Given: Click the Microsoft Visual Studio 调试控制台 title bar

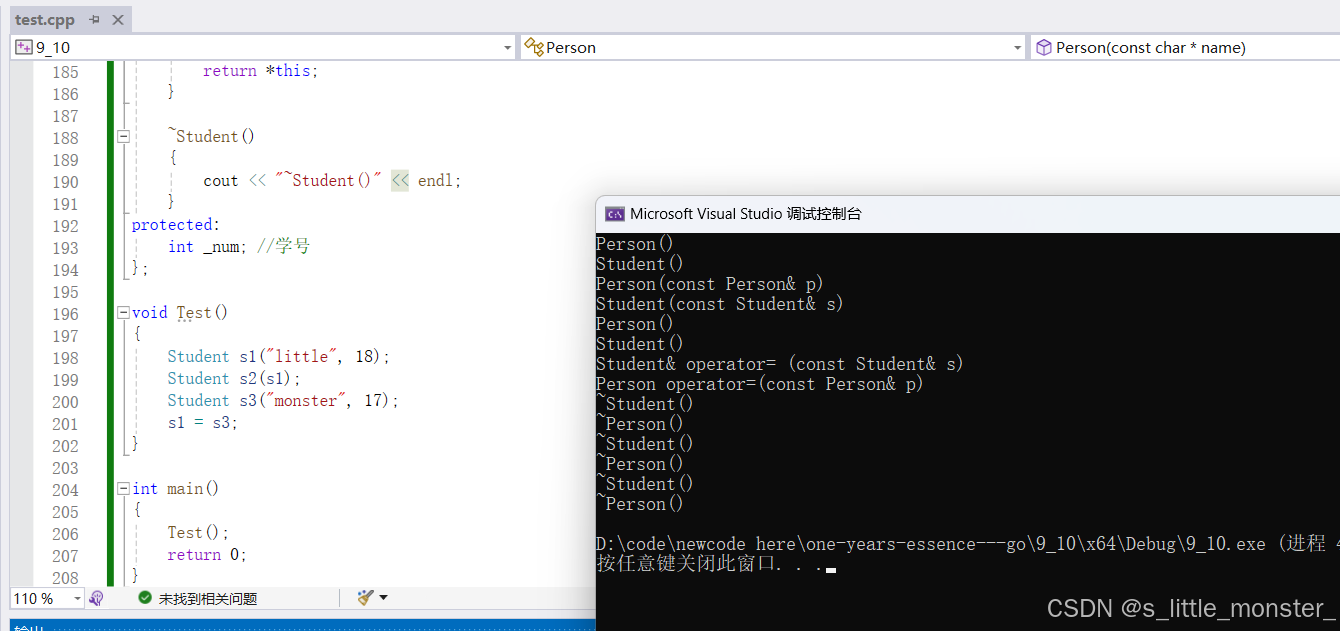Looking at the screenshot, I should click(967, 214).
